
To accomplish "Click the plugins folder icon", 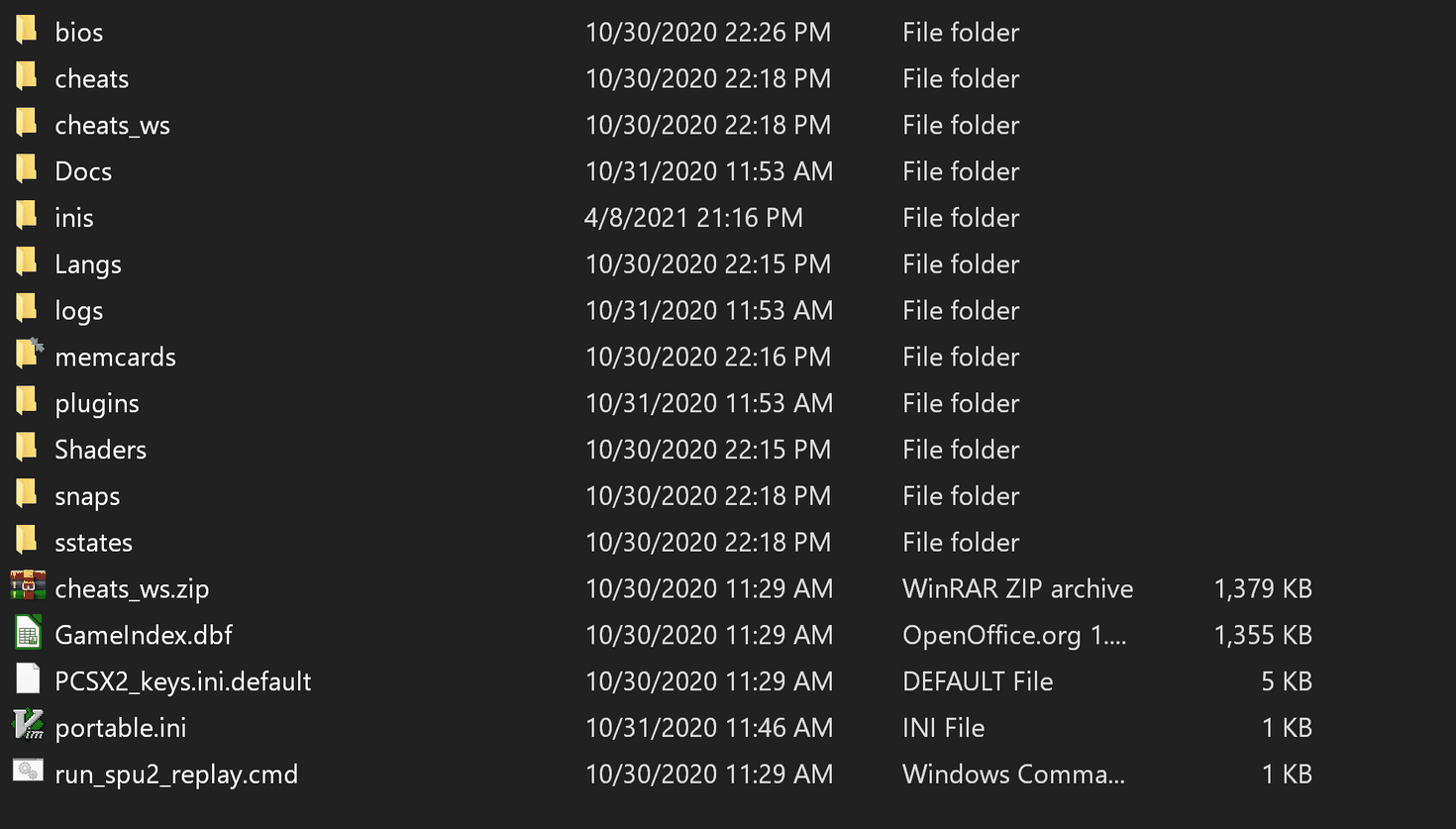I will [27, 402].
